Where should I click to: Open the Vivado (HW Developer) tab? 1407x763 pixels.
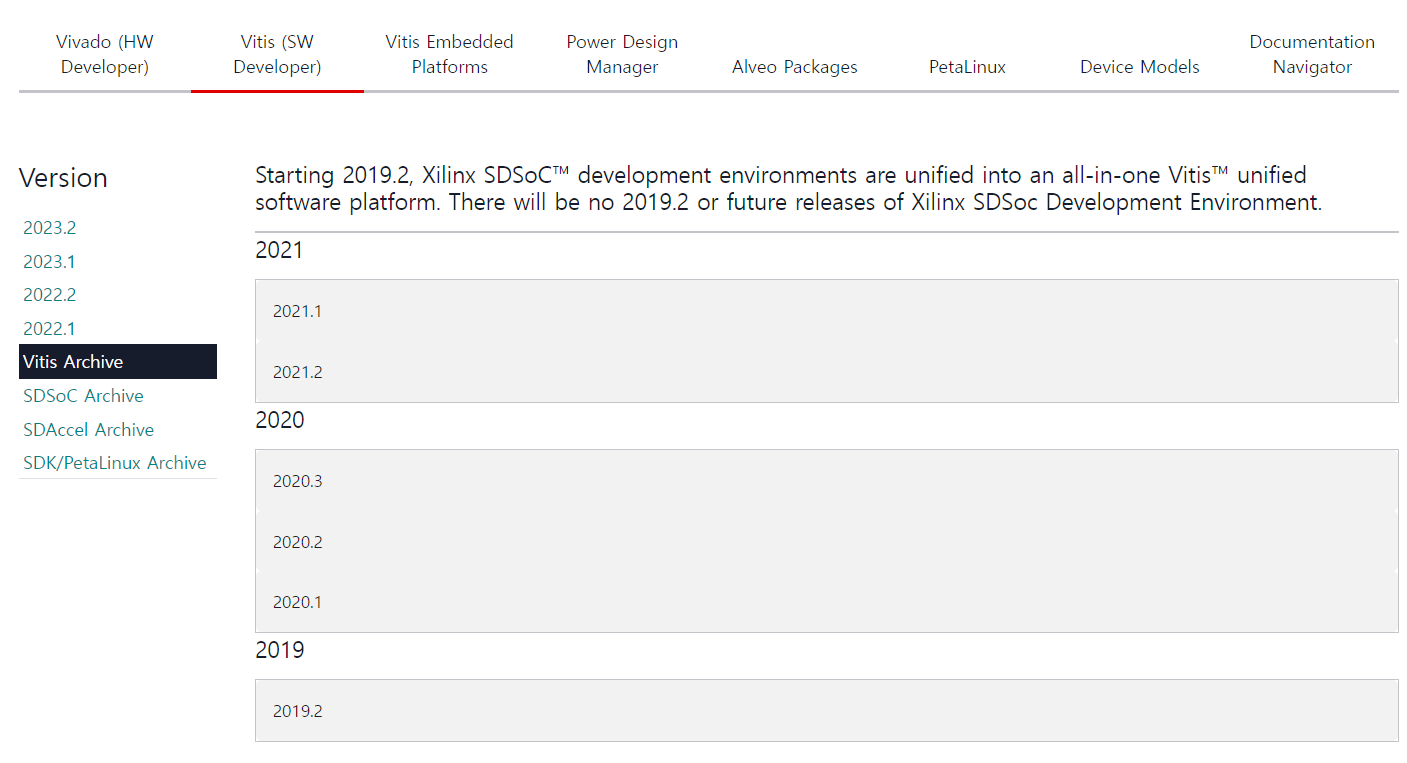click(x=105, y=55)
